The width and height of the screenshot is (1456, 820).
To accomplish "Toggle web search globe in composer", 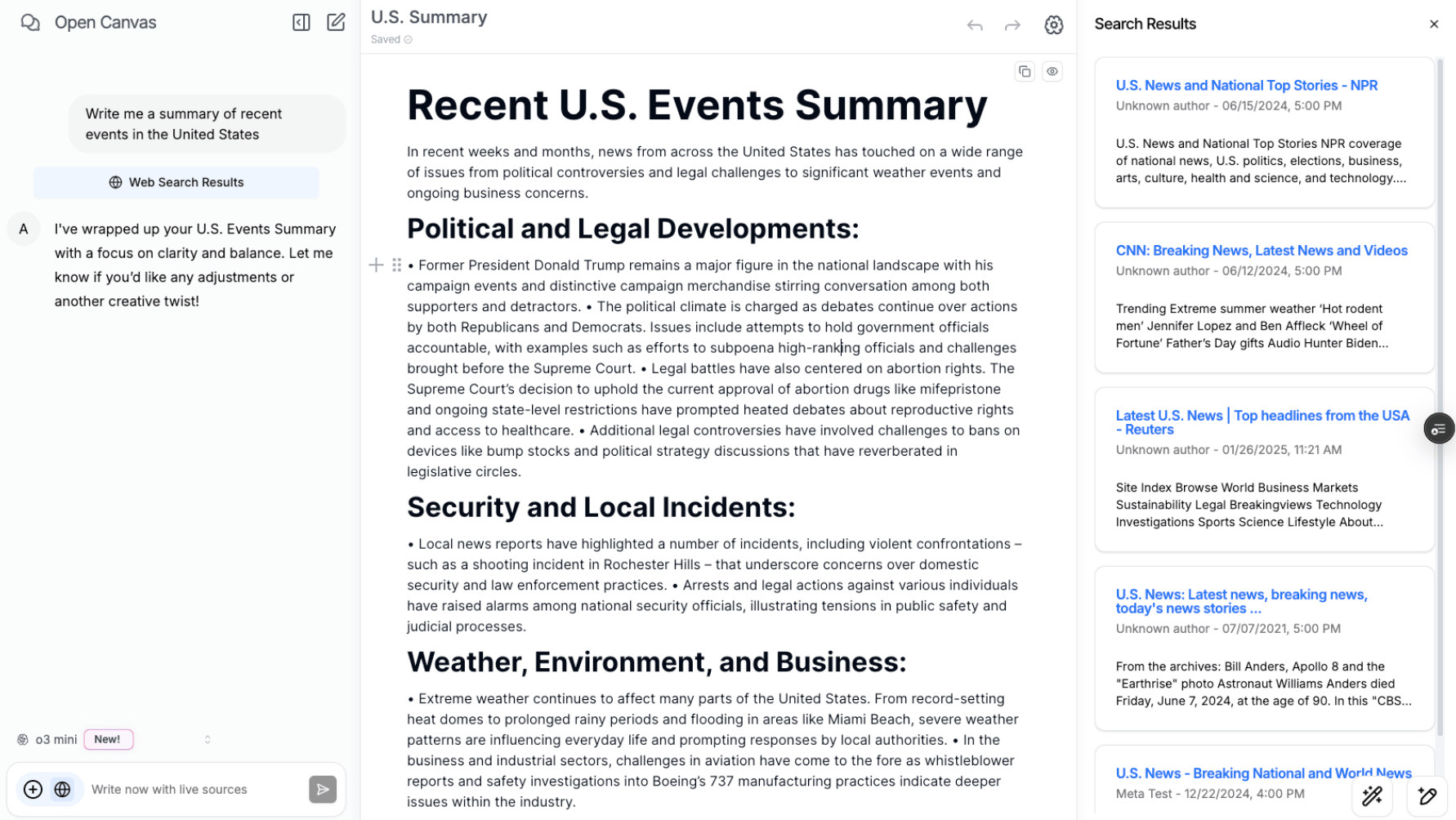I will coord(62,789).
